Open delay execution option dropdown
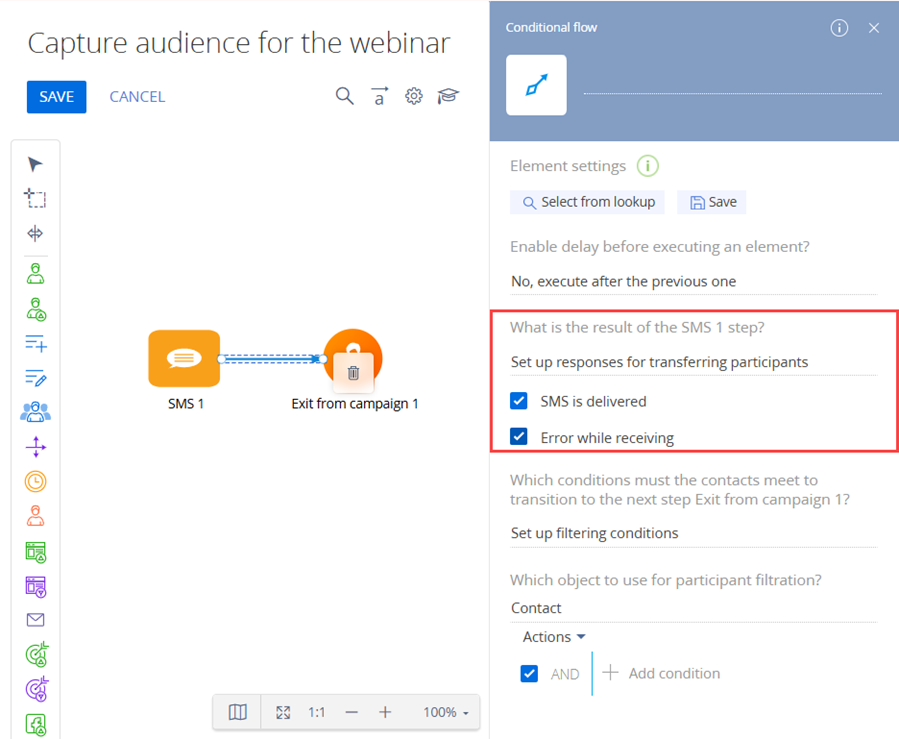 pos(692,282)
